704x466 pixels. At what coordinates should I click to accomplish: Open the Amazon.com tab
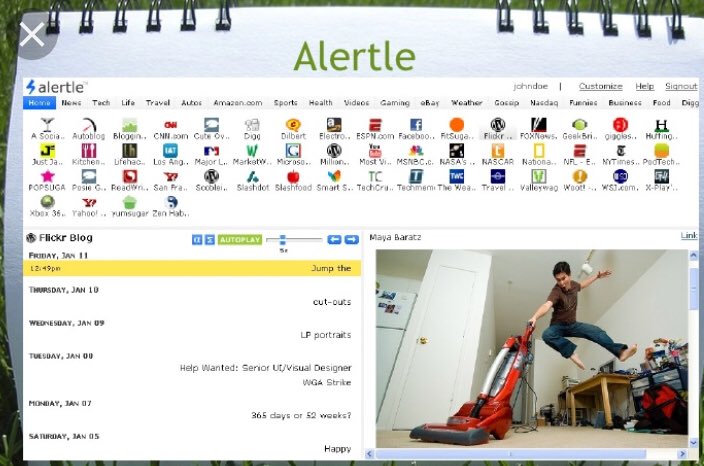(x=238, y=103)
